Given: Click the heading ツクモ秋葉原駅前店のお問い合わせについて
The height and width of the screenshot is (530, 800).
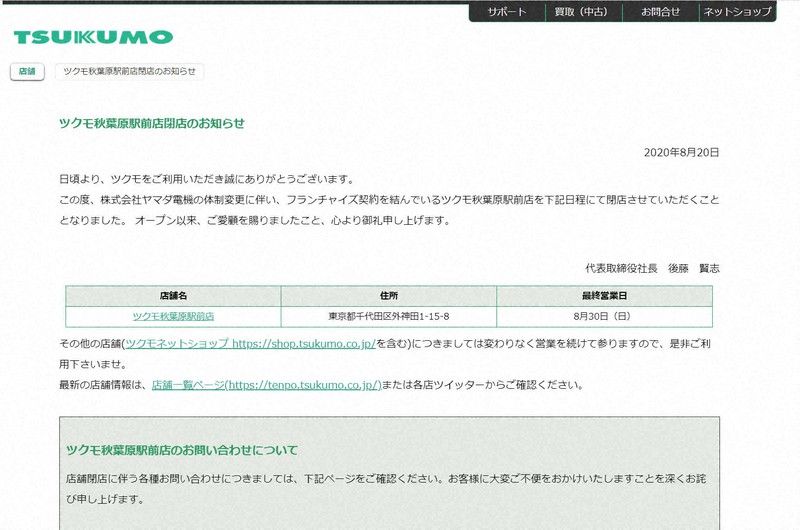Looking at the screenshot, I should tap(182, 450).
